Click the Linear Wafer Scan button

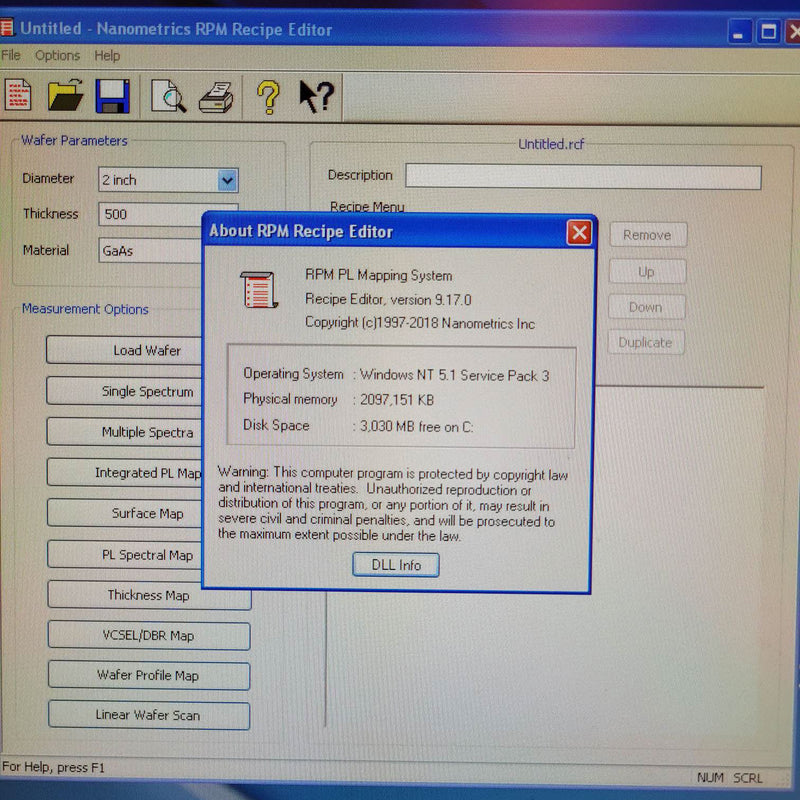(x=148, y=715)
